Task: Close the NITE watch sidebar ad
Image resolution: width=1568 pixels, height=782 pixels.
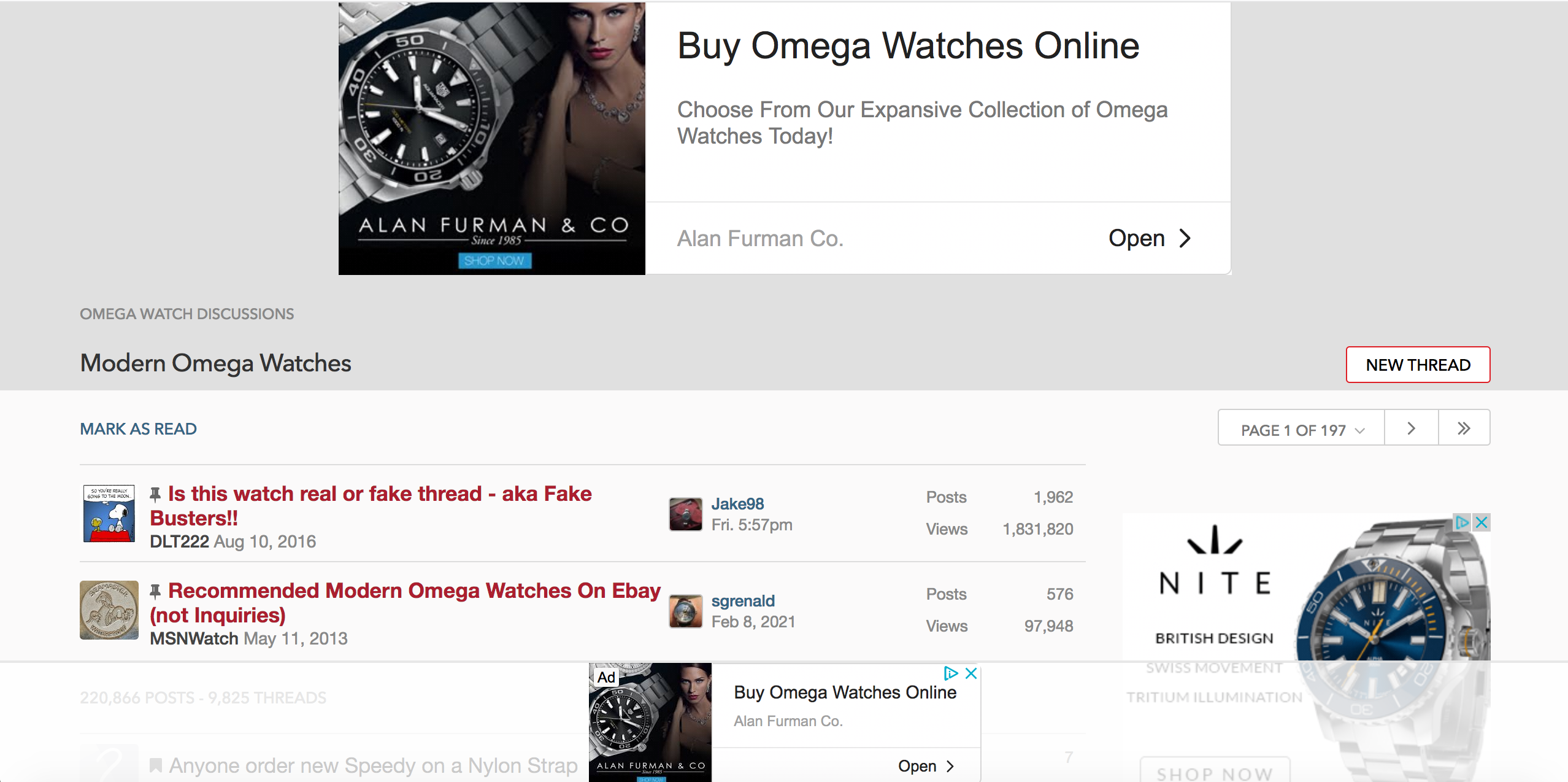Action: tap(1482, 522)
